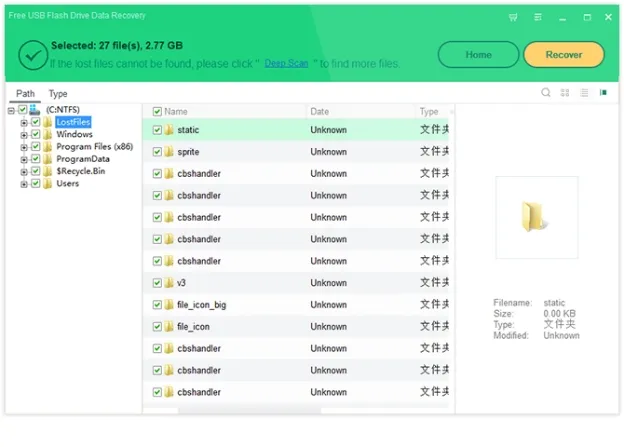The image size is (624, 447).
Task: Toggle the select-all Name checkbox
Action: point(157,111)
